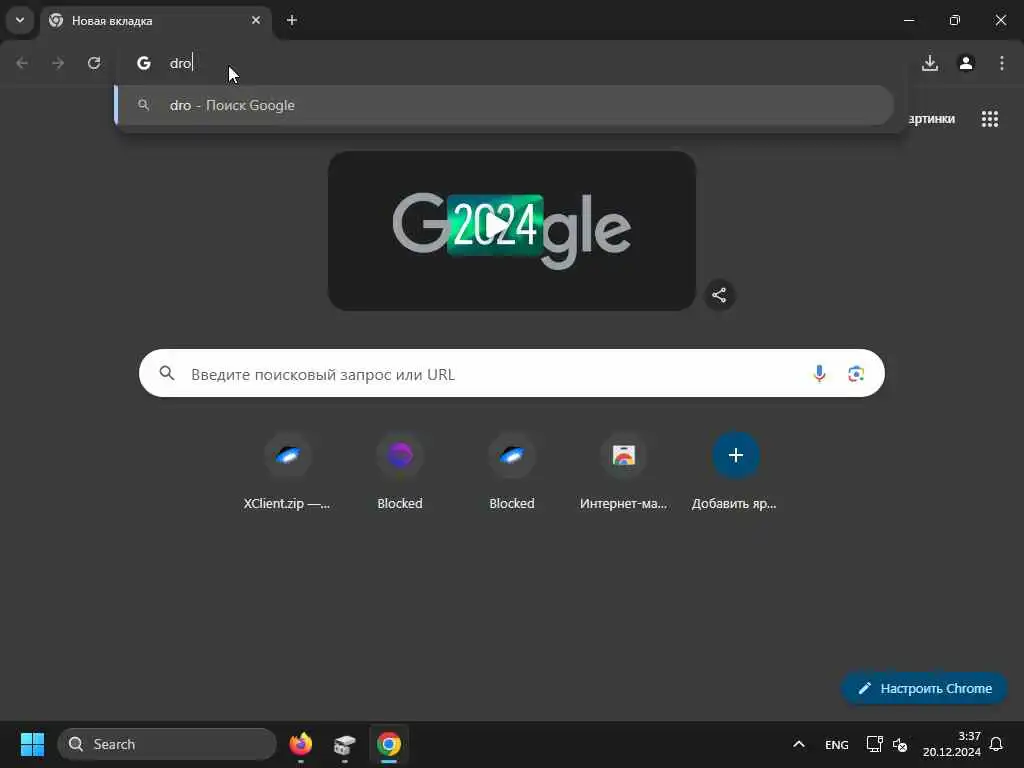Add a shortcut via Добавить яр...

[x=735, y=473]
